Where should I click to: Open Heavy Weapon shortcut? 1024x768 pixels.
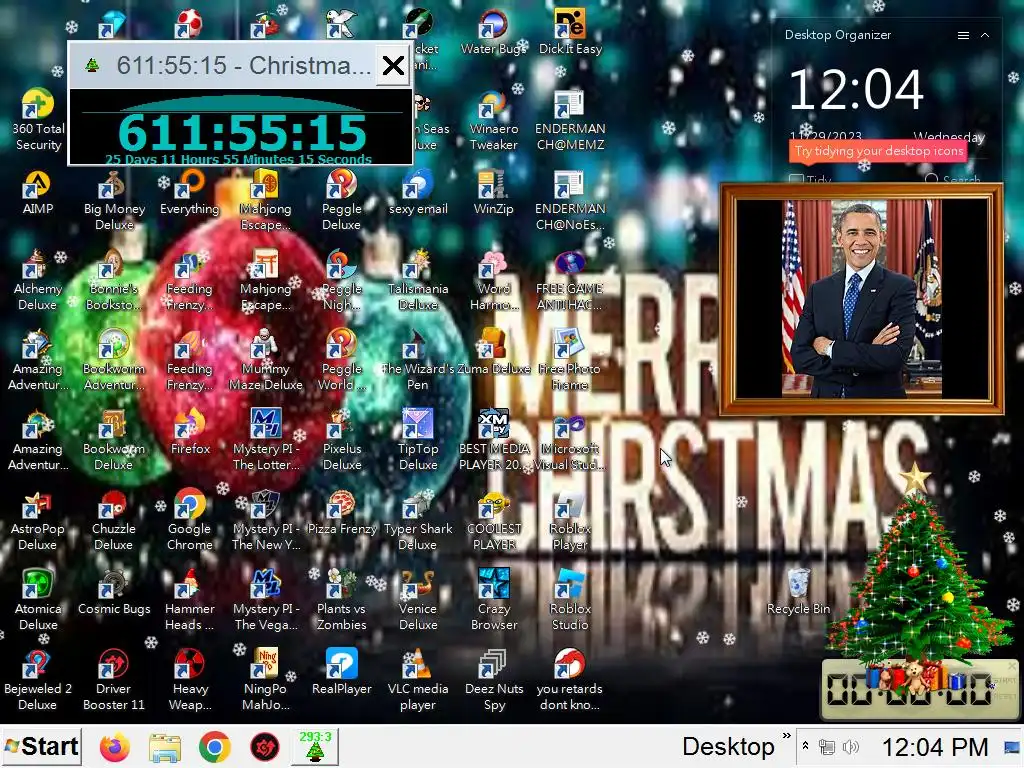[189, 680]
